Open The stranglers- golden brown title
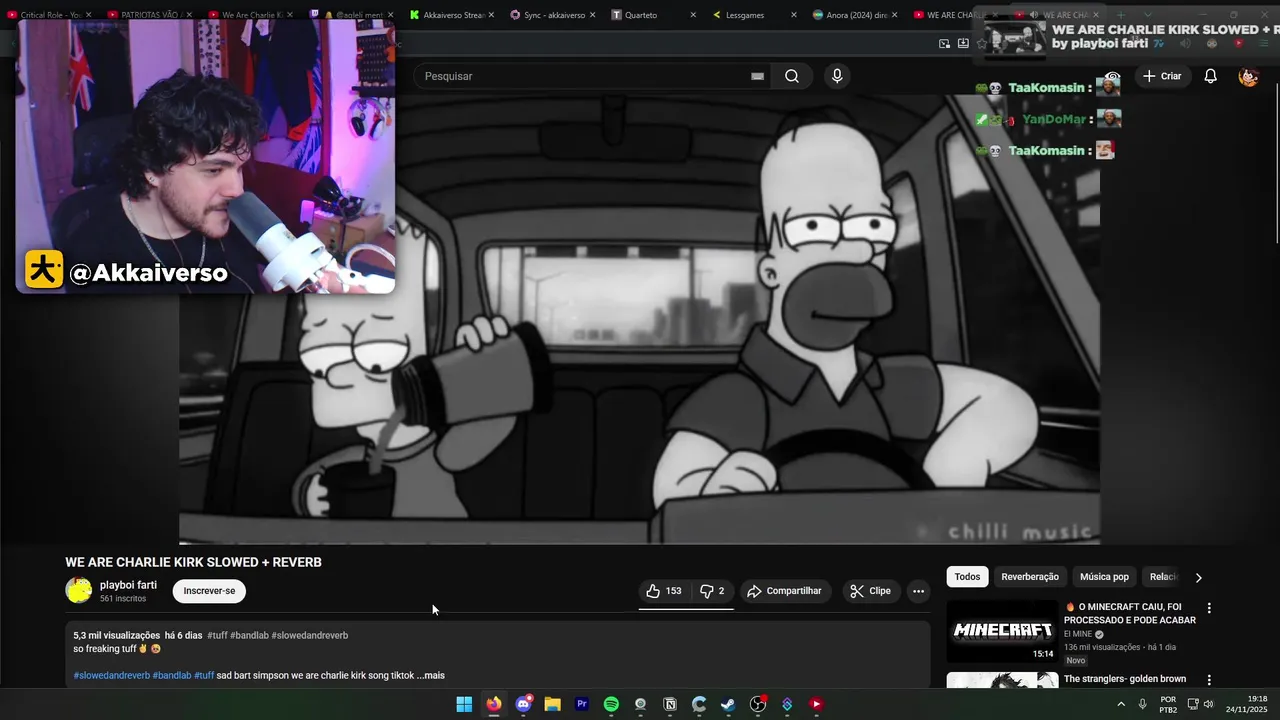Image resolution: width=1280 pixels, height=720 pixels. (x=1125, y=679)
